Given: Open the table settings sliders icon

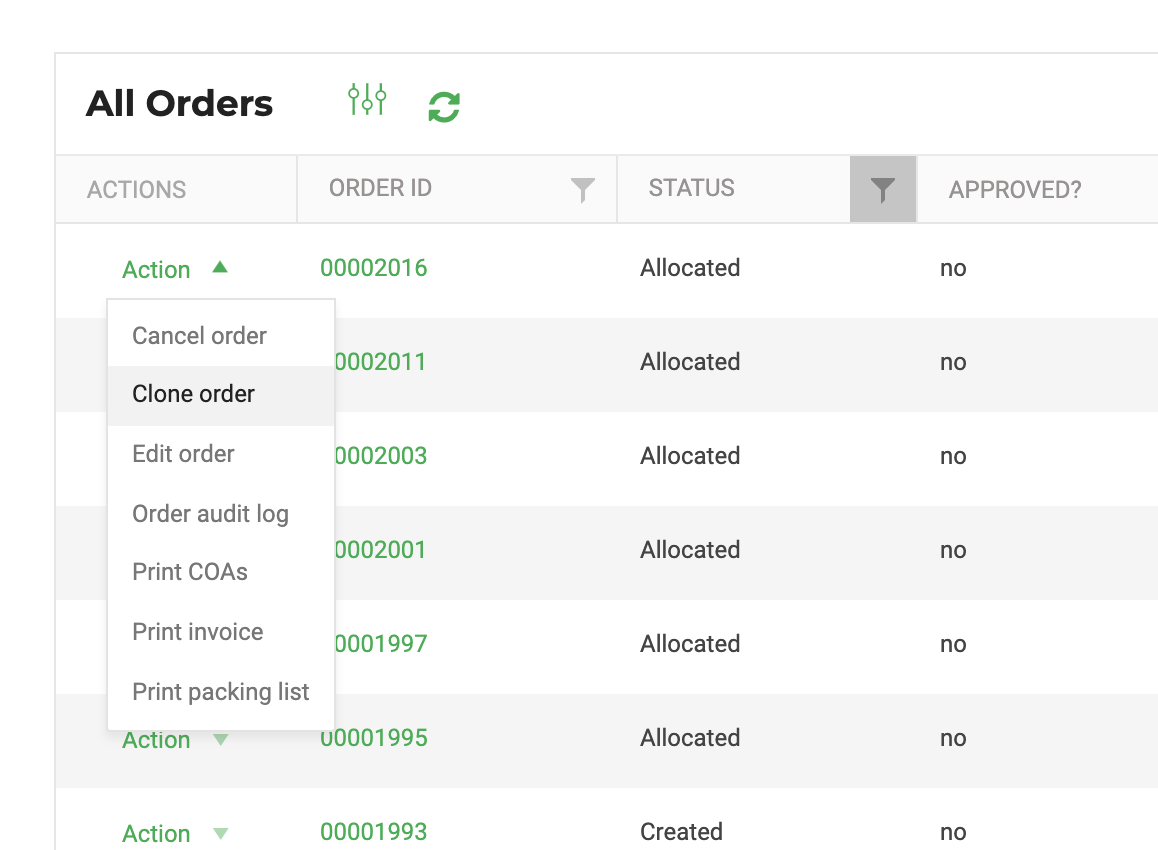Looking at the screenshot, I should [367, 99].
